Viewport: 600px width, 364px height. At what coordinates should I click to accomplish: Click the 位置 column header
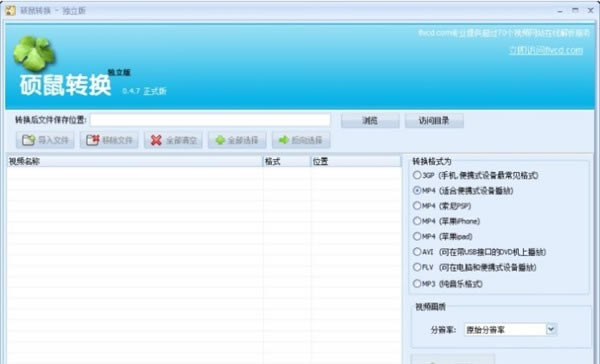[x=355, y=162]
